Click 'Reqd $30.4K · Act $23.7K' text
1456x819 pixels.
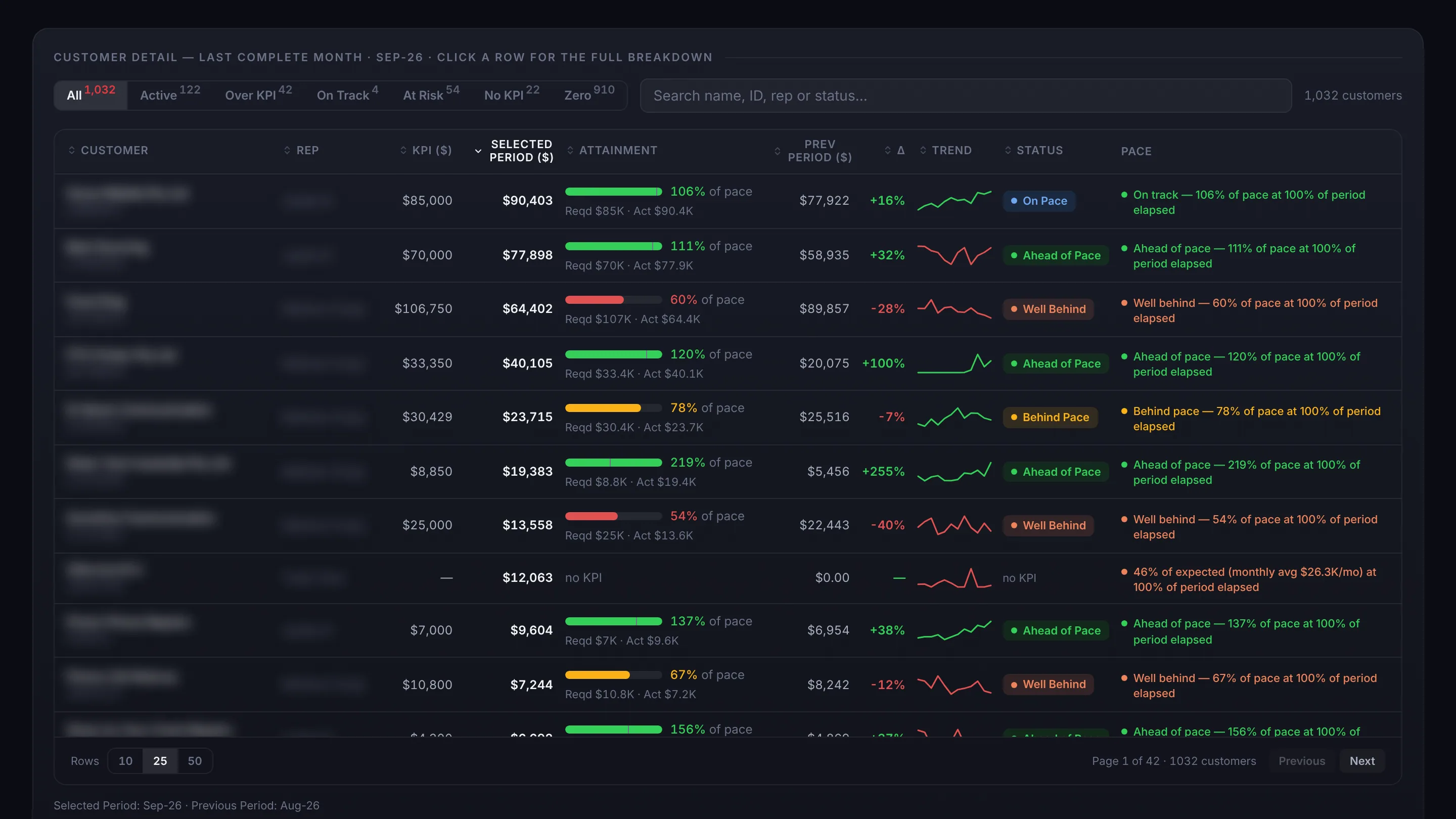point(634,427)
